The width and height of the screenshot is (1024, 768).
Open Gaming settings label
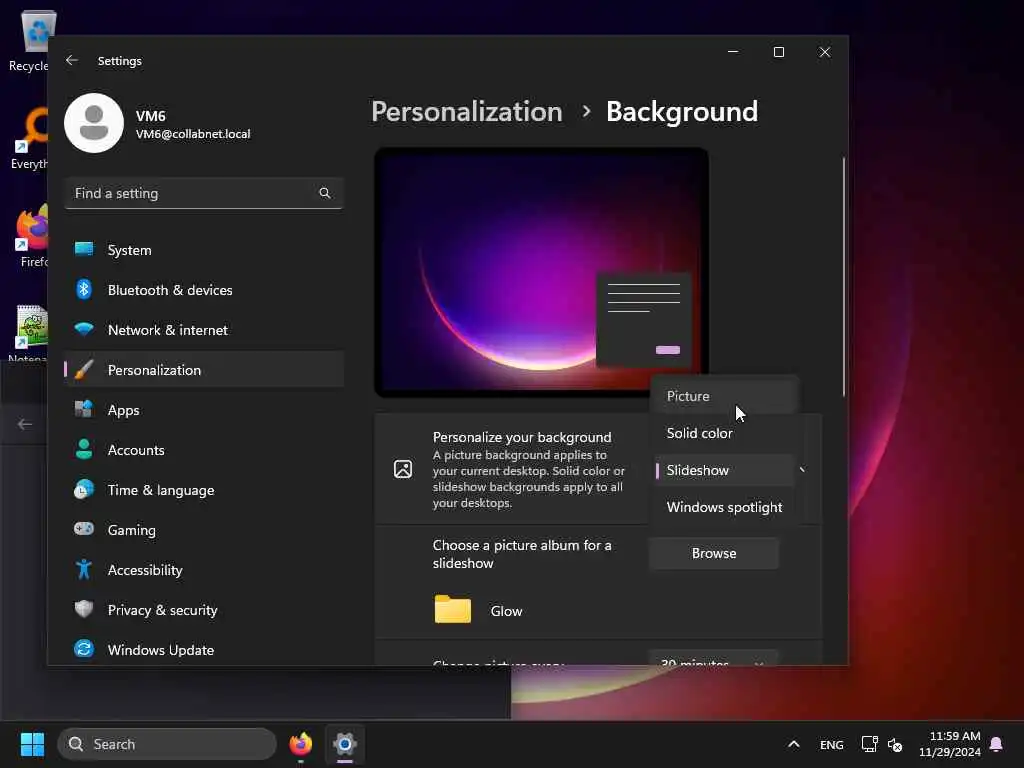131,530
